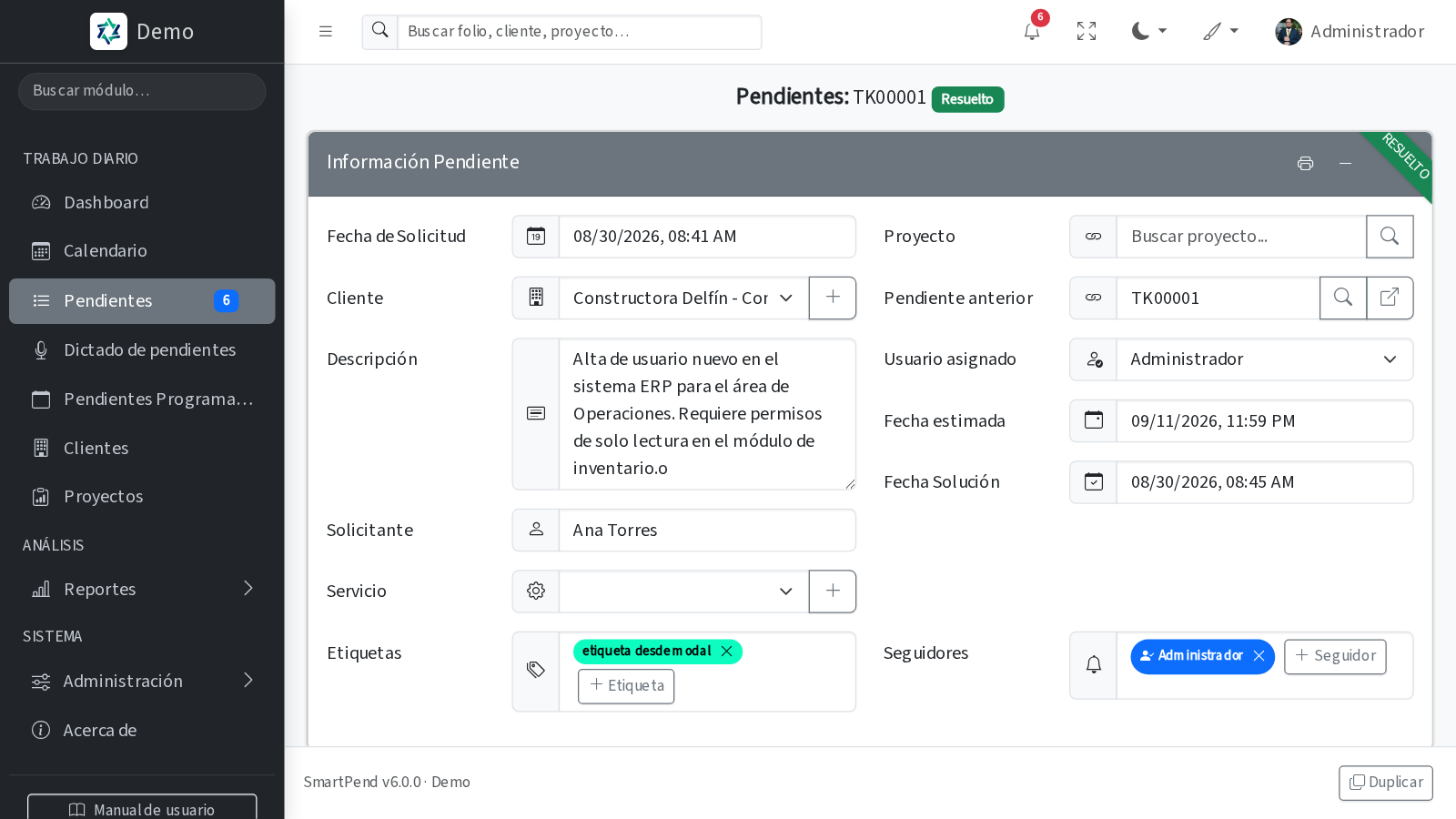Screen dimensions: 1456x819
Task: Focus the global search field
Action: [580, 32]
